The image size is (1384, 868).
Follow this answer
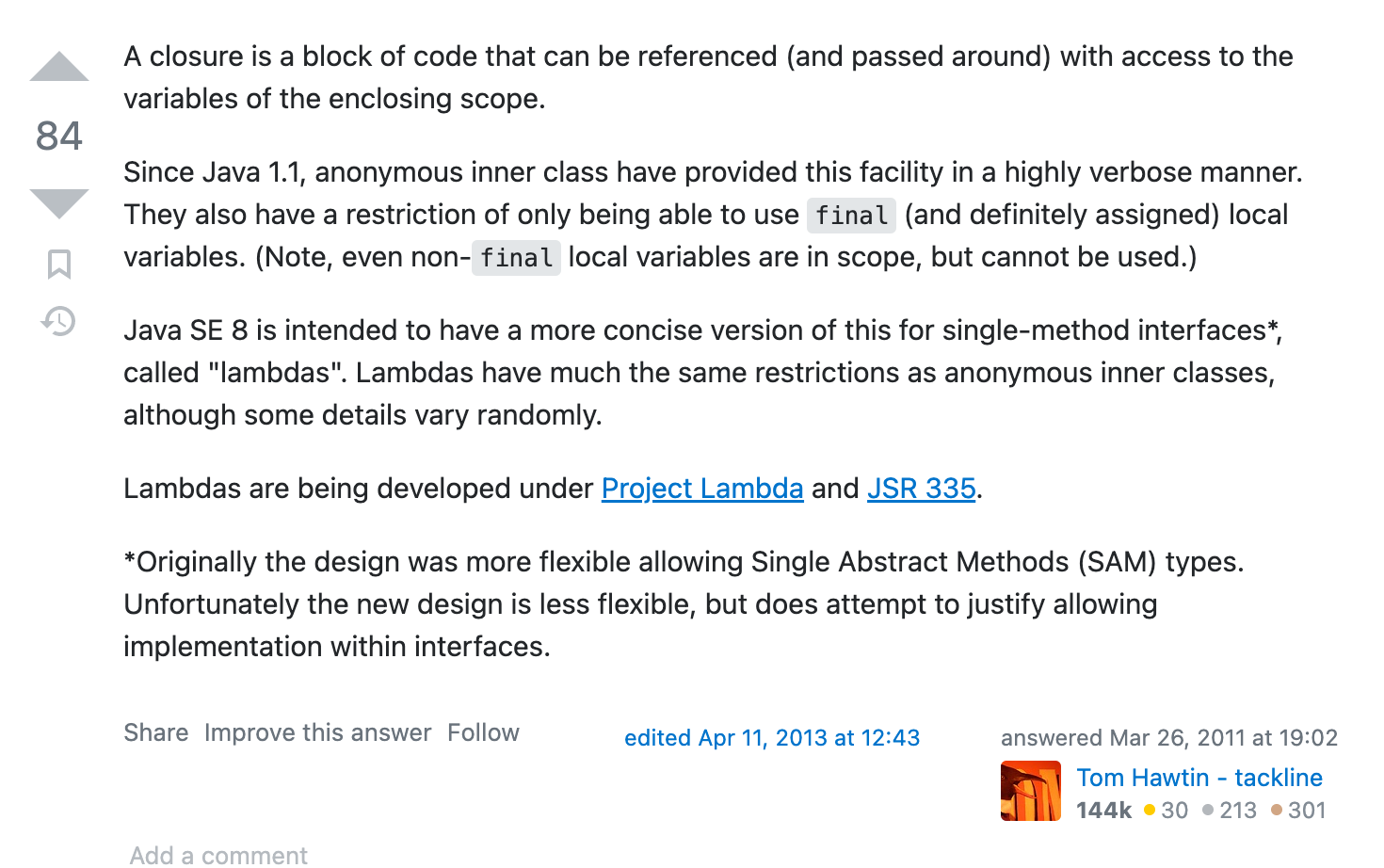pos(483,732)
